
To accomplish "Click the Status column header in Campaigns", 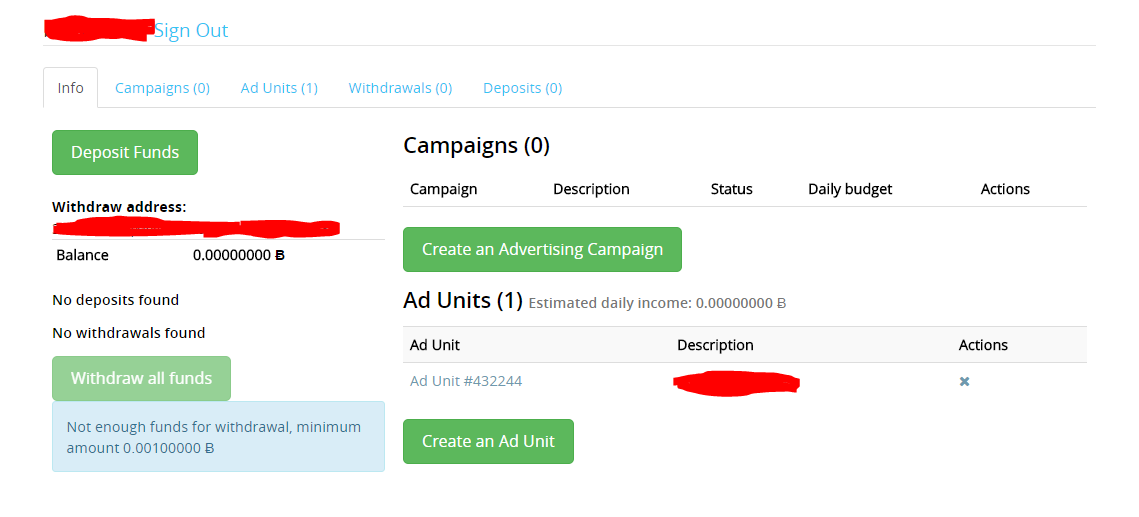I will [731, 189].
